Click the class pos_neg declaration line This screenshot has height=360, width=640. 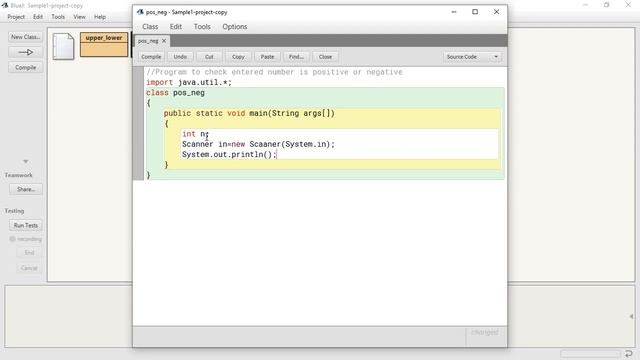click(176, 93)
